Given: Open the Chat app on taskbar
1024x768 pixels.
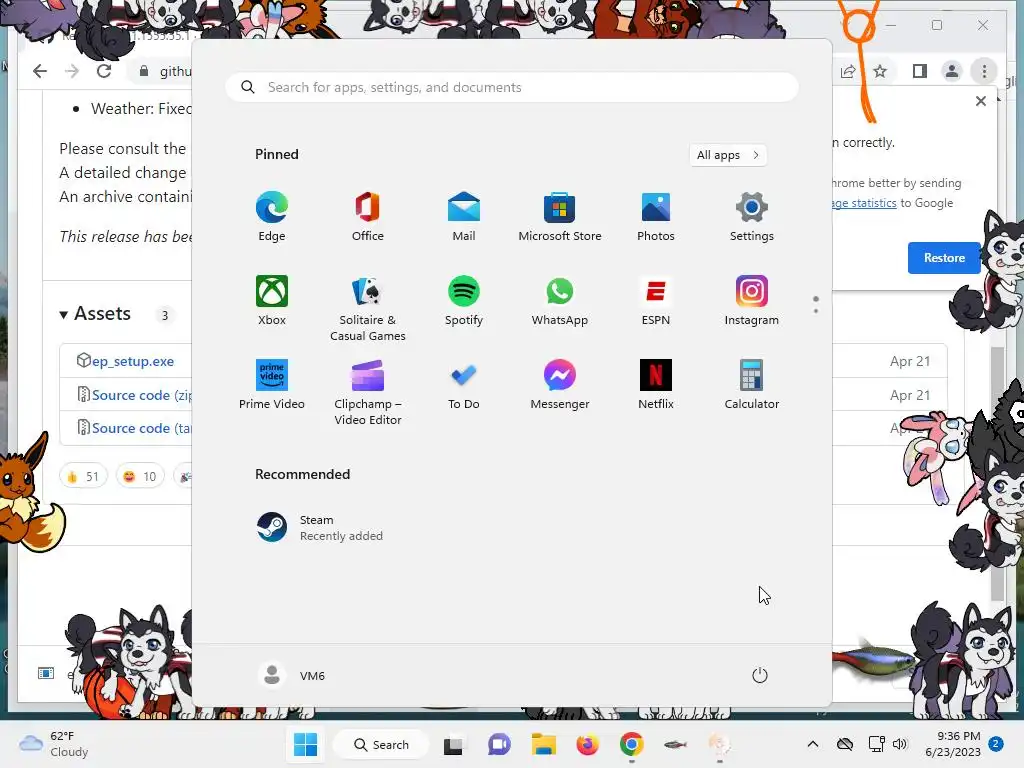Looking at the screenshot, I should 499,744.
